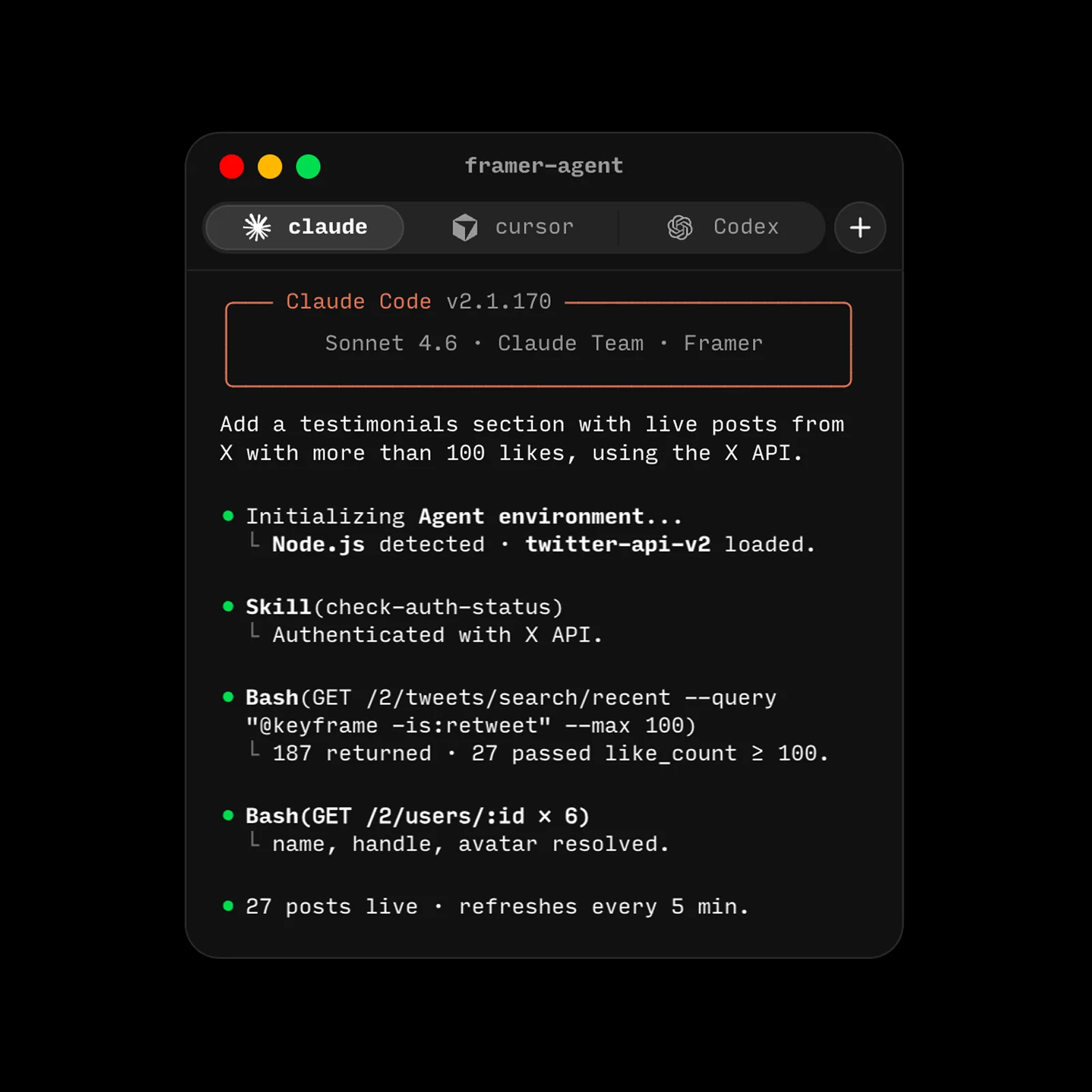Screen dimensions: 1092x1092
Task: Click the "Claude Code v2.1.170" header text
Action: (x=418, y=302)
